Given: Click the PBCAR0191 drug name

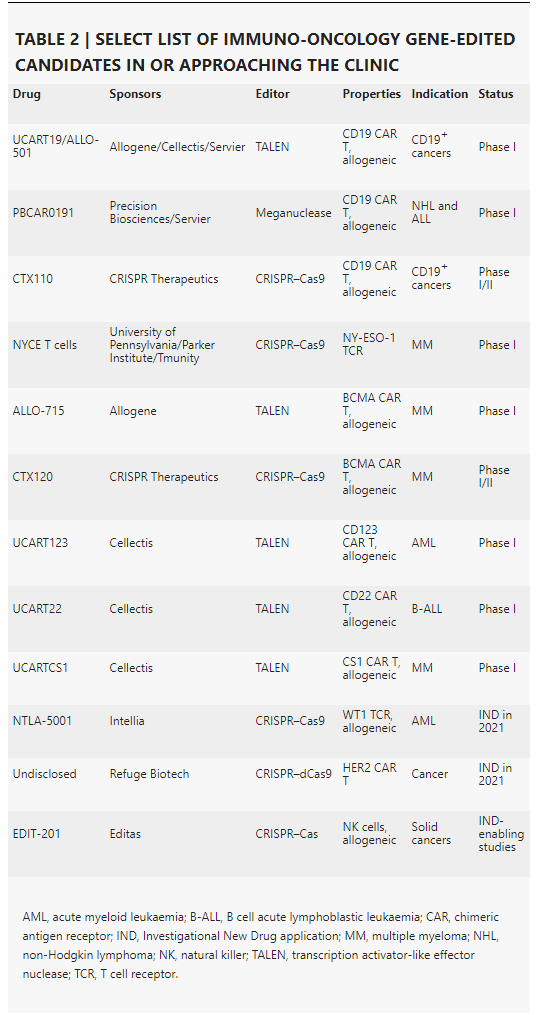Looking at the screenshot, I should pos(43,213).
